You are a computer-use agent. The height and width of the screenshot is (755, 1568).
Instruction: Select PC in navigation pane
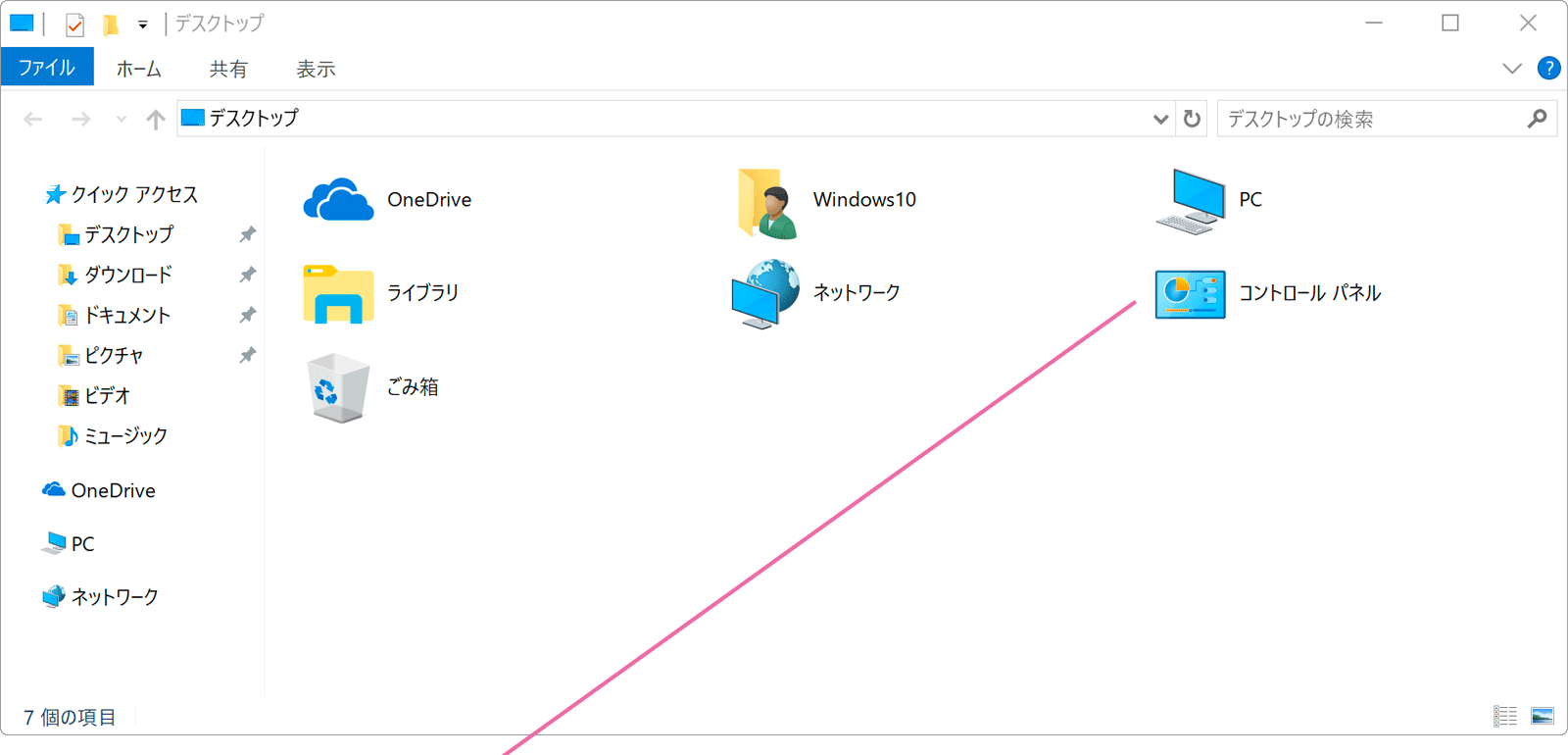[69, 543]
